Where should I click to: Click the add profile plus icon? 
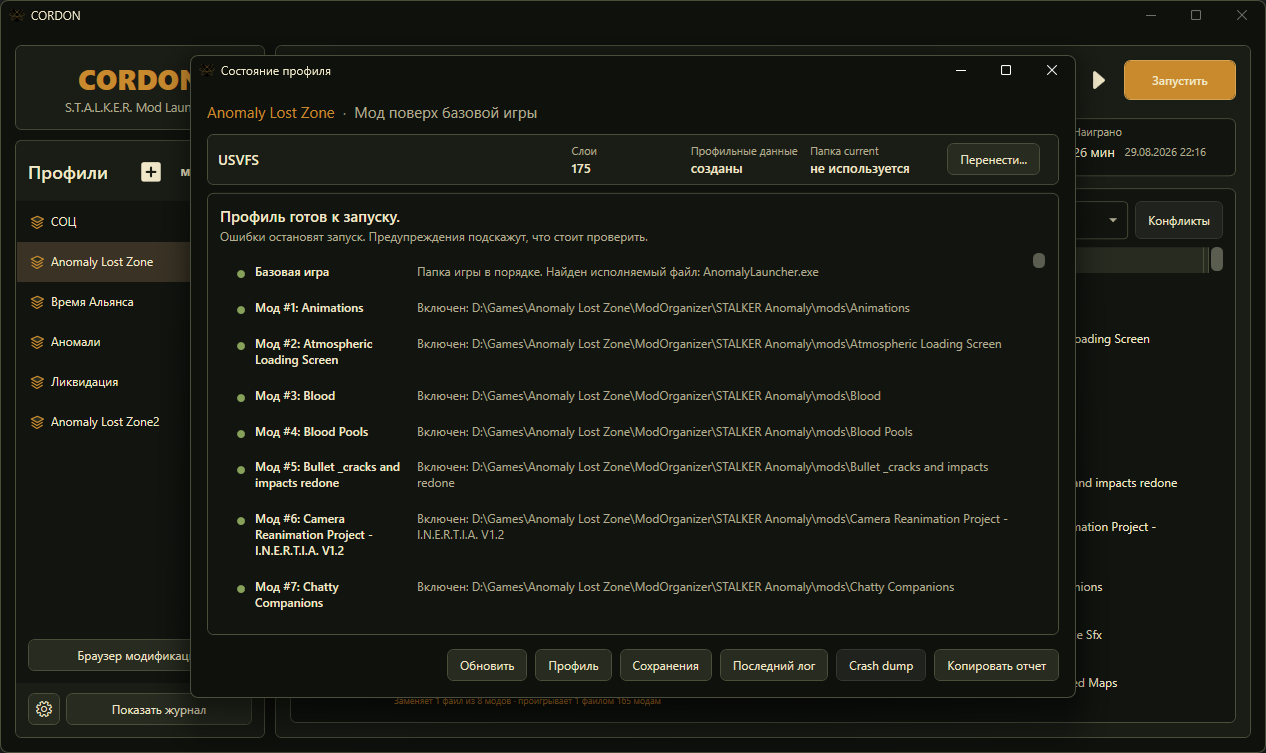150,172
